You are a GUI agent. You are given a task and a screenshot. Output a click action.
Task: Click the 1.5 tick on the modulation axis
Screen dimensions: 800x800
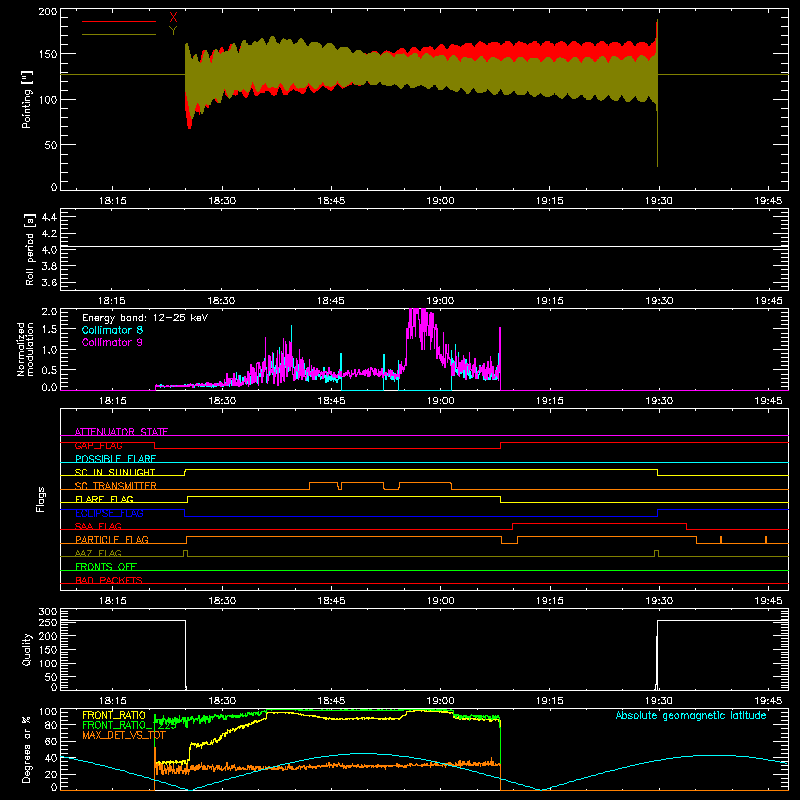coord(49,330)
